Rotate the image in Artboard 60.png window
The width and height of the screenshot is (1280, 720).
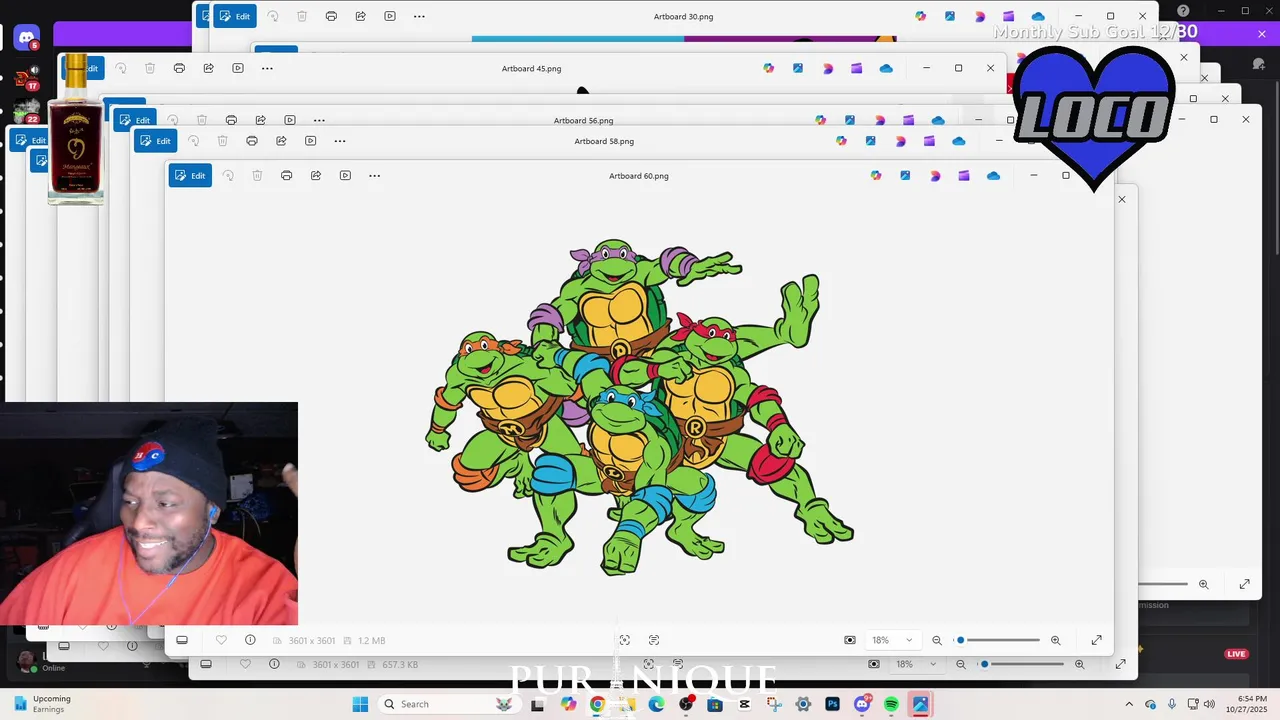pos(228,176)
